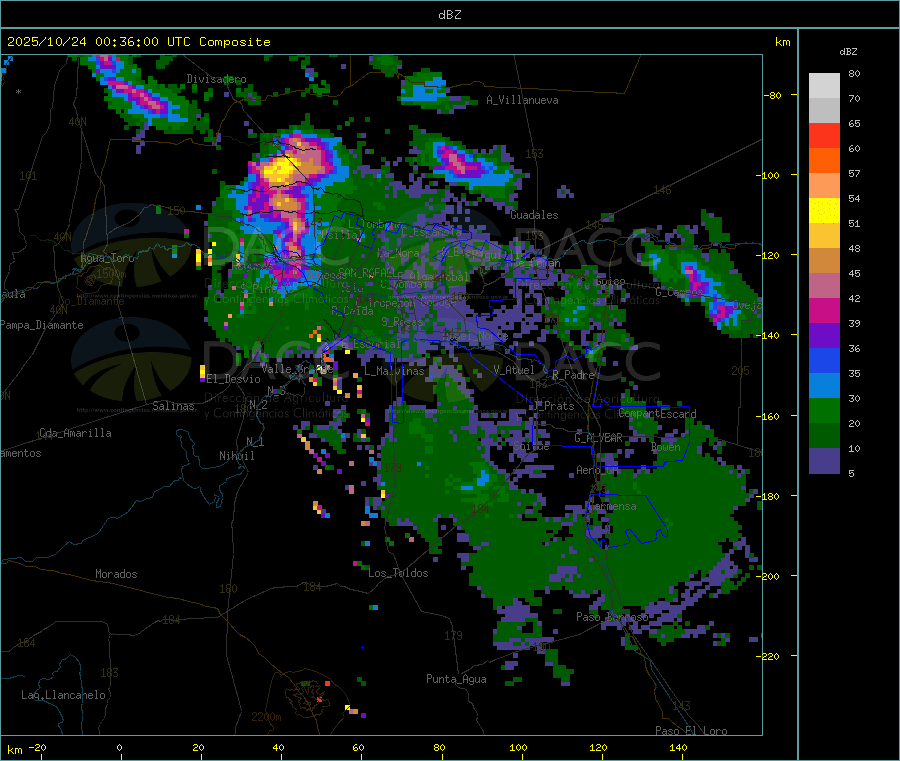This screenshot has height=761, width=900.
Task: Click the G_ALVEAR map label
Action: (598, 438)
